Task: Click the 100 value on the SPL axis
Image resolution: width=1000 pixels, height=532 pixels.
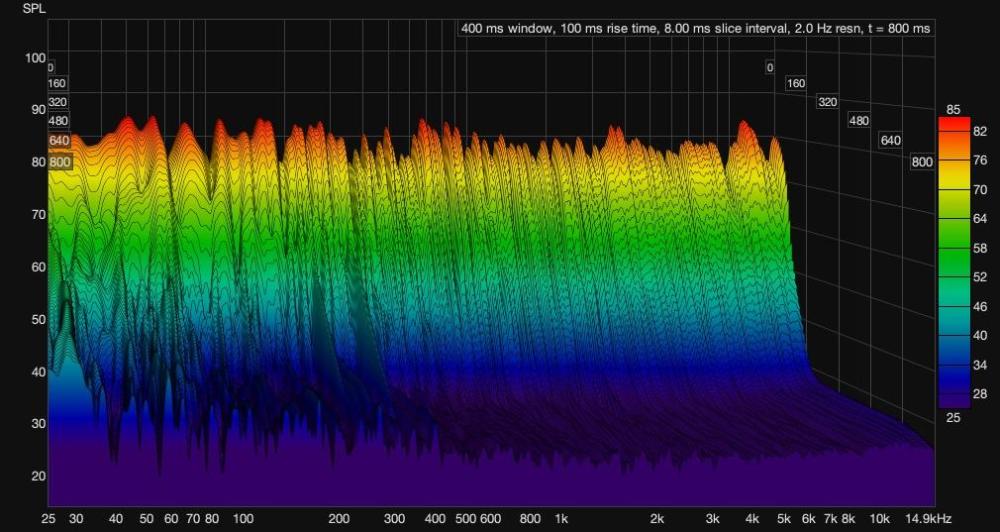Action: click(34, 58)
